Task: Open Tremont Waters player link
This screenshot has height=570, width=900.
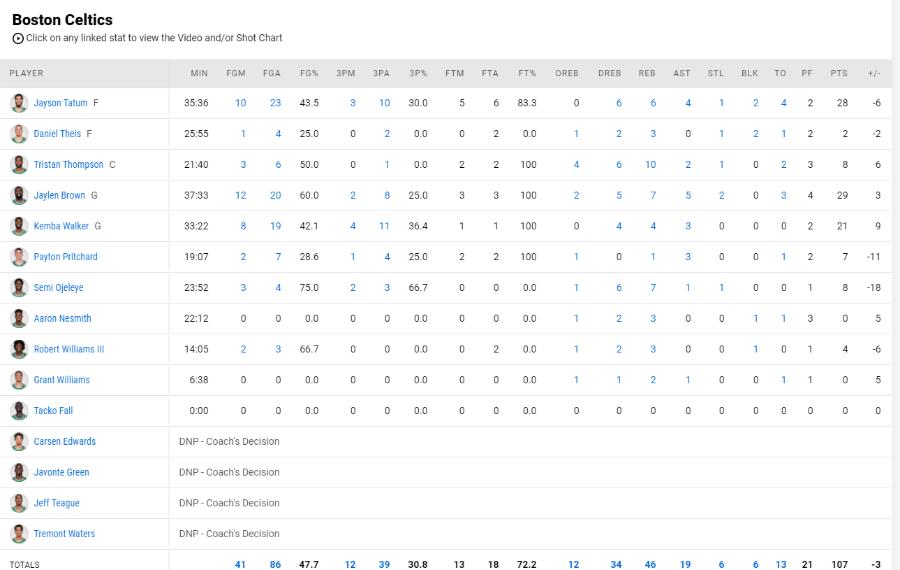Action: click(x=64, y=534)
